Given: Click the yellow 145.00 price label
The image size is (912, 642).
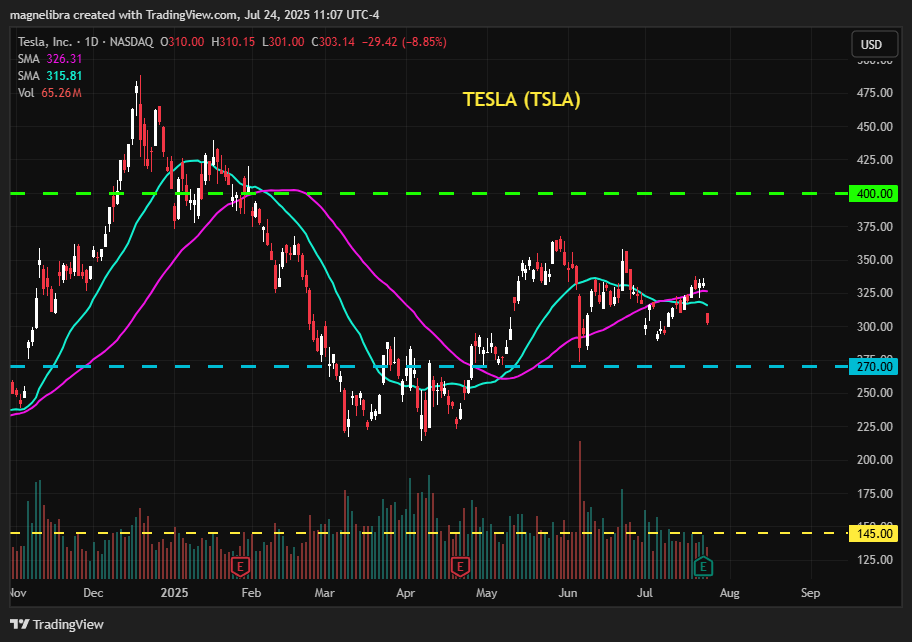Looking at the screenshot, I should (874, 533).
